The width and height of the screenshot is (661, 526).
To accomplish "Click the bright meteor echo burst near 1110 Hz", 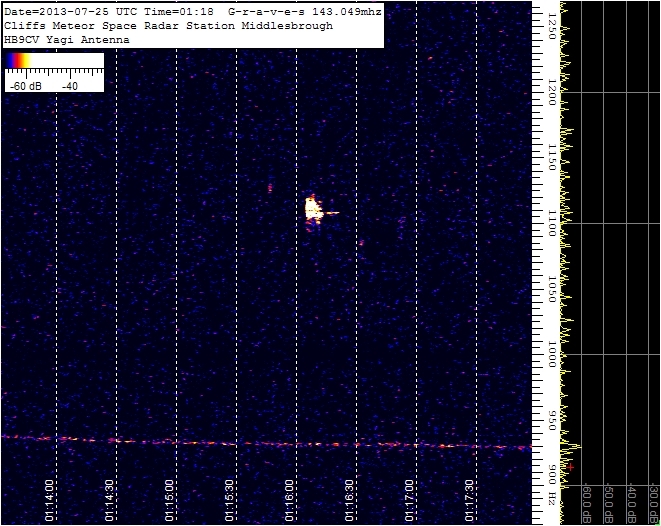I will pos(314,209).
